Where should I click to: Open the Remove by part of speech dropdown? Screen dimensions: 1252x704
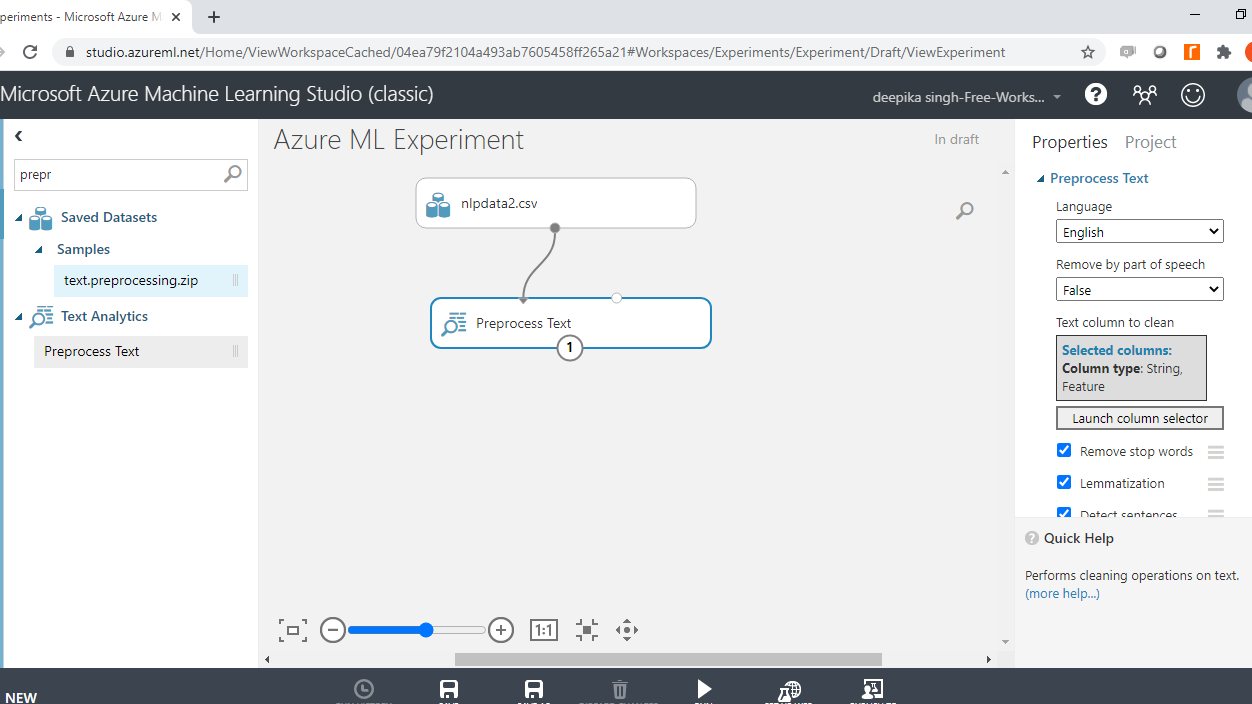[x=1140, y=290]
